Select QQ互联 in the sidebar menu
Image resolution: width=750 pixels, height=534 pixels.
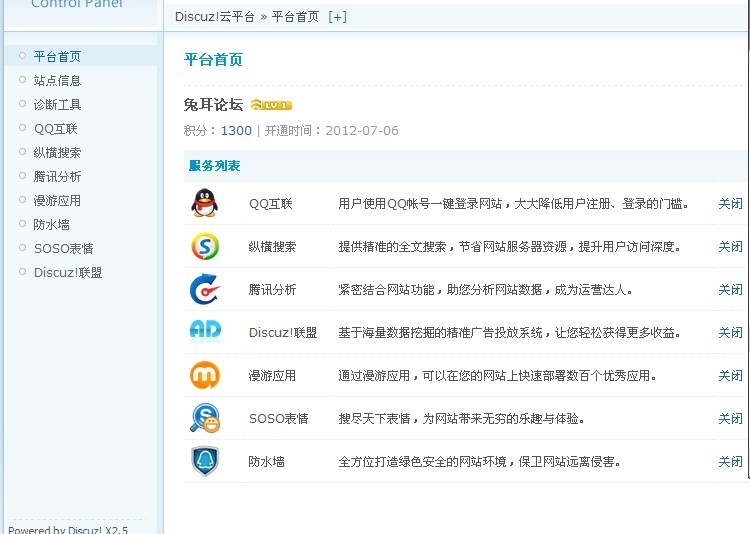point(55,128)
